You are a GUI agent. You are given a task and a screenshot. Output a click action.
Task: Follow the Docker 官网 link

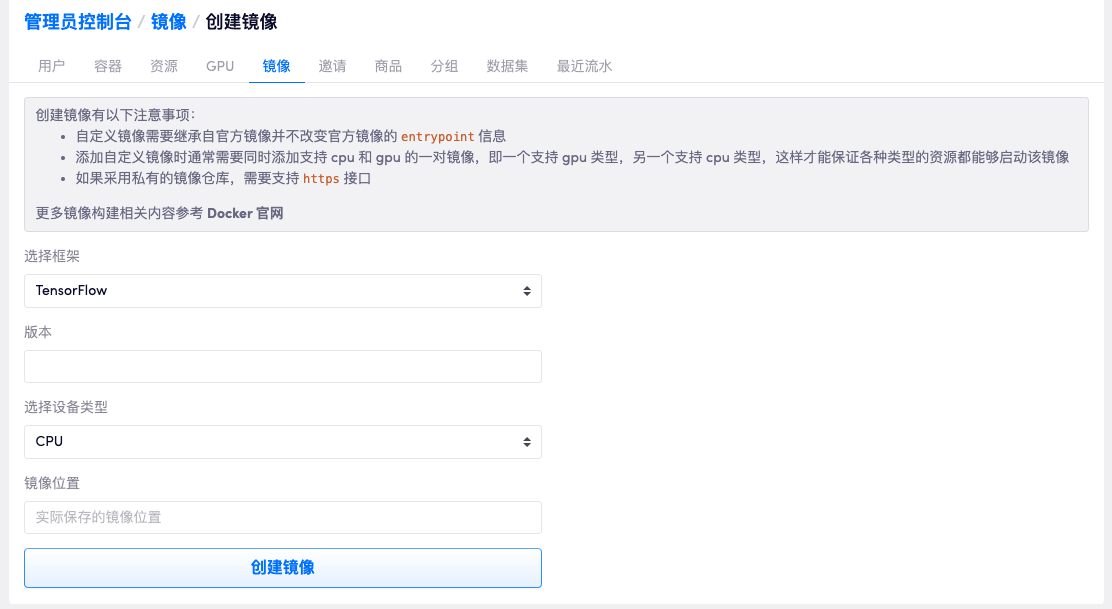[245, 213]
